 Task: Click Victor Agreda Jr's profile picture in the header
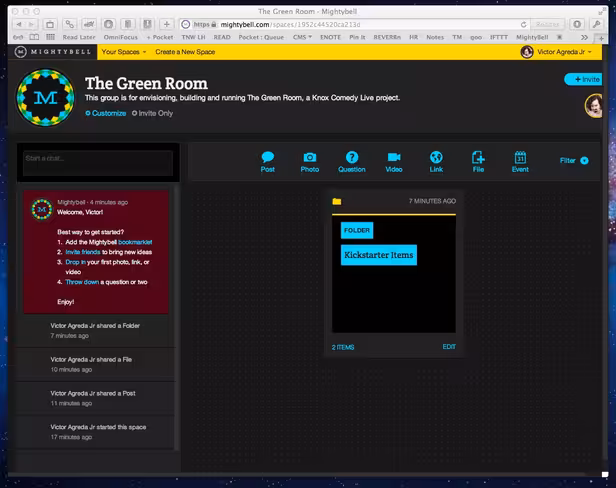coord(526,52)
